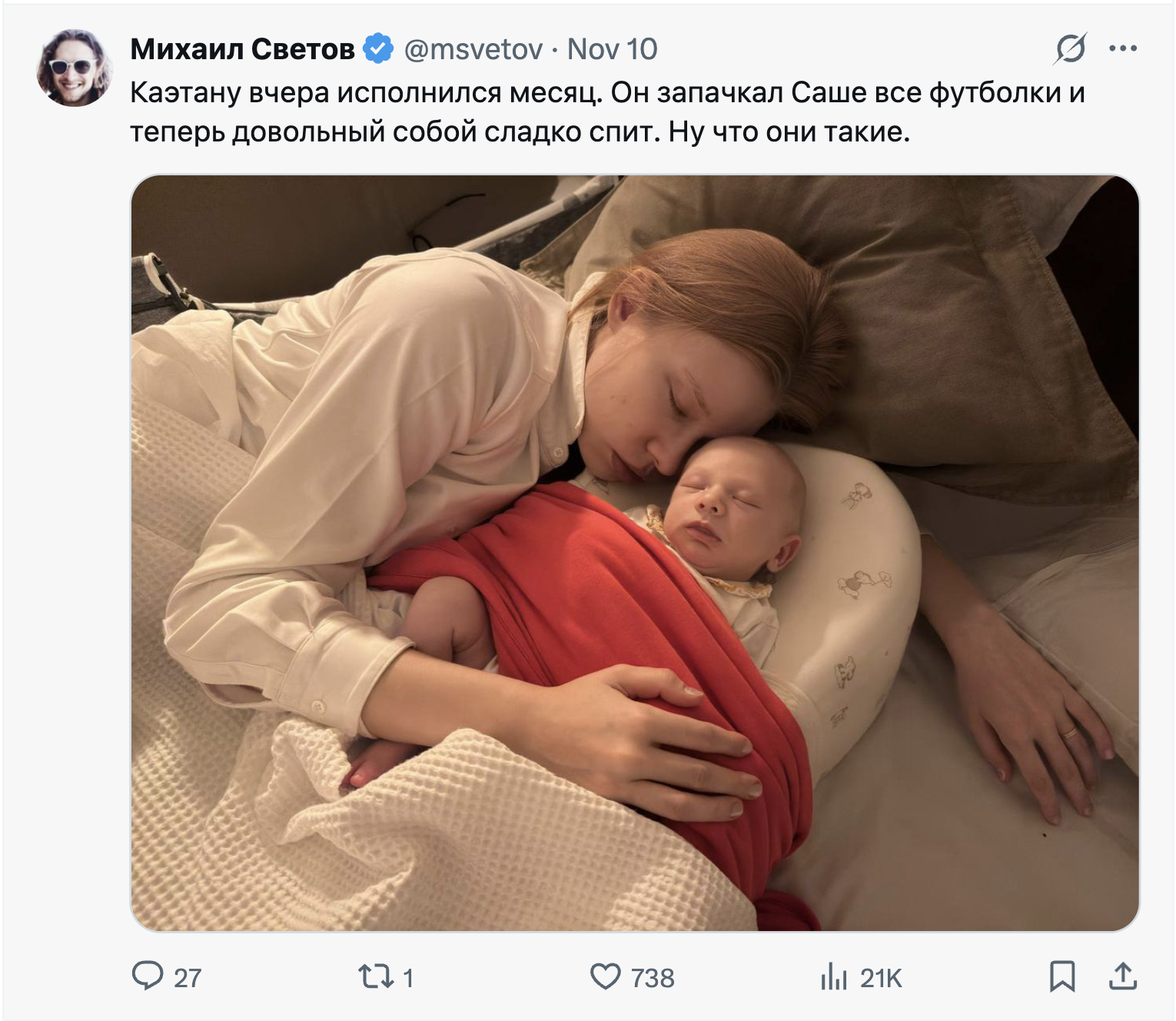This screenshot has height=1021, width=1176.
Task: Click the repost count showing 1
Action: [408, 978]
